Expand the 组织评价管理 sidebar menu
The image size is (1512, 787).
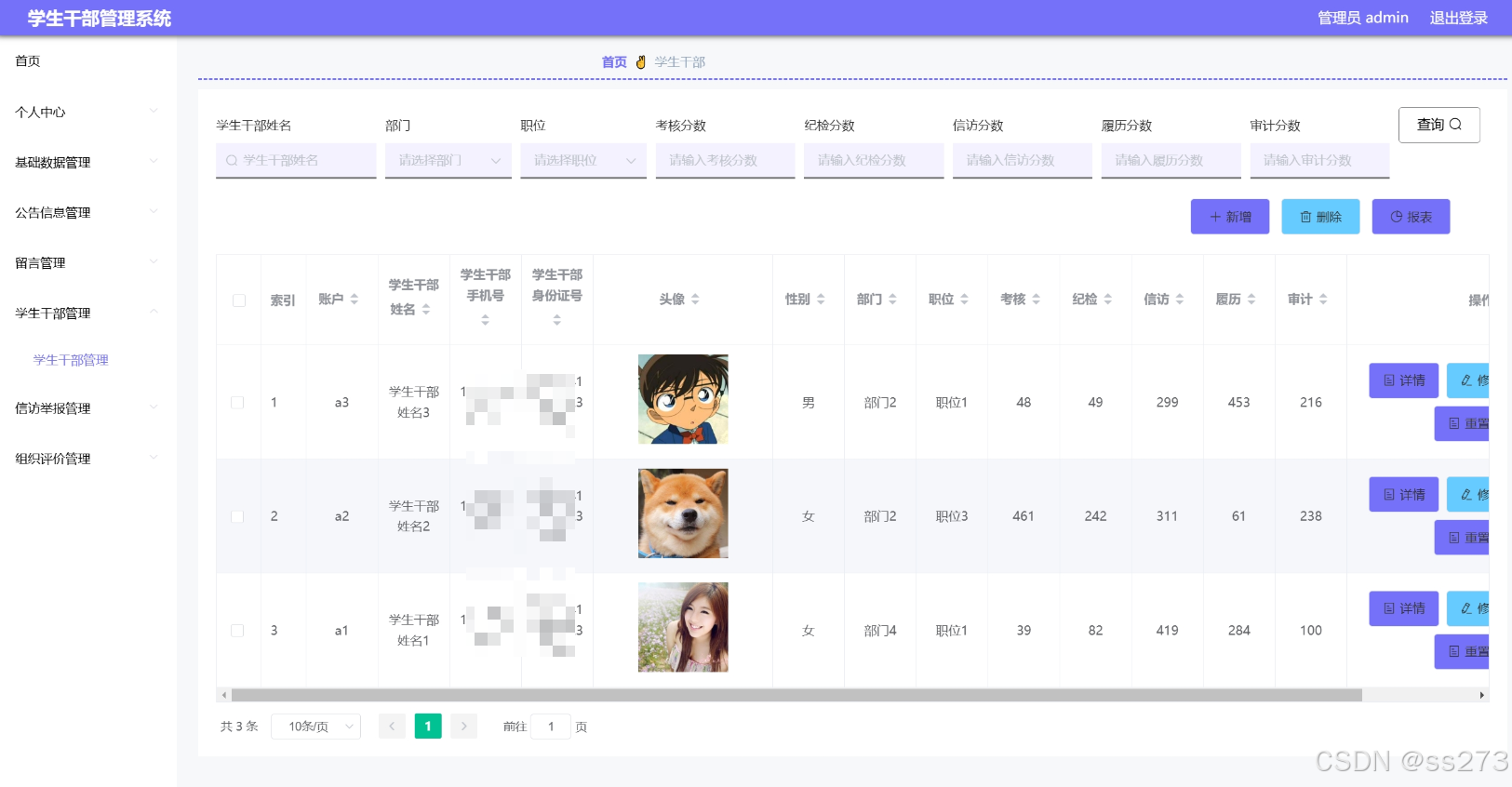click(x=88, y=458)
